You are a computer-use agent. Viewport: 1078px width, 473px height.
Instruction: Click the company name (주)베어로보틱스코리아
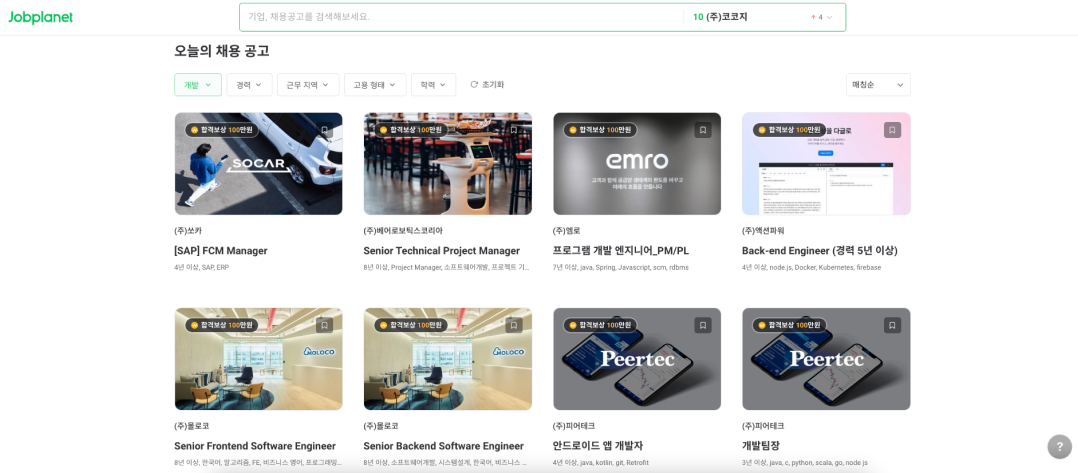click(x=404, y=230)
